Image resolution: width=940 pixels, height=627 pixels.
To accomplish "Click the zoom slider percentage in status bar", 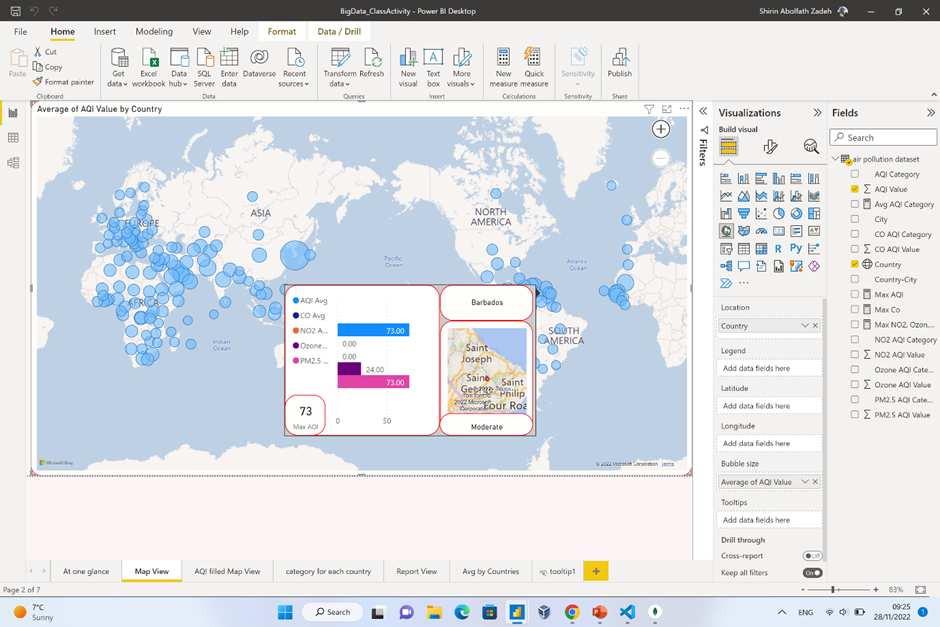I will (897, 590).
